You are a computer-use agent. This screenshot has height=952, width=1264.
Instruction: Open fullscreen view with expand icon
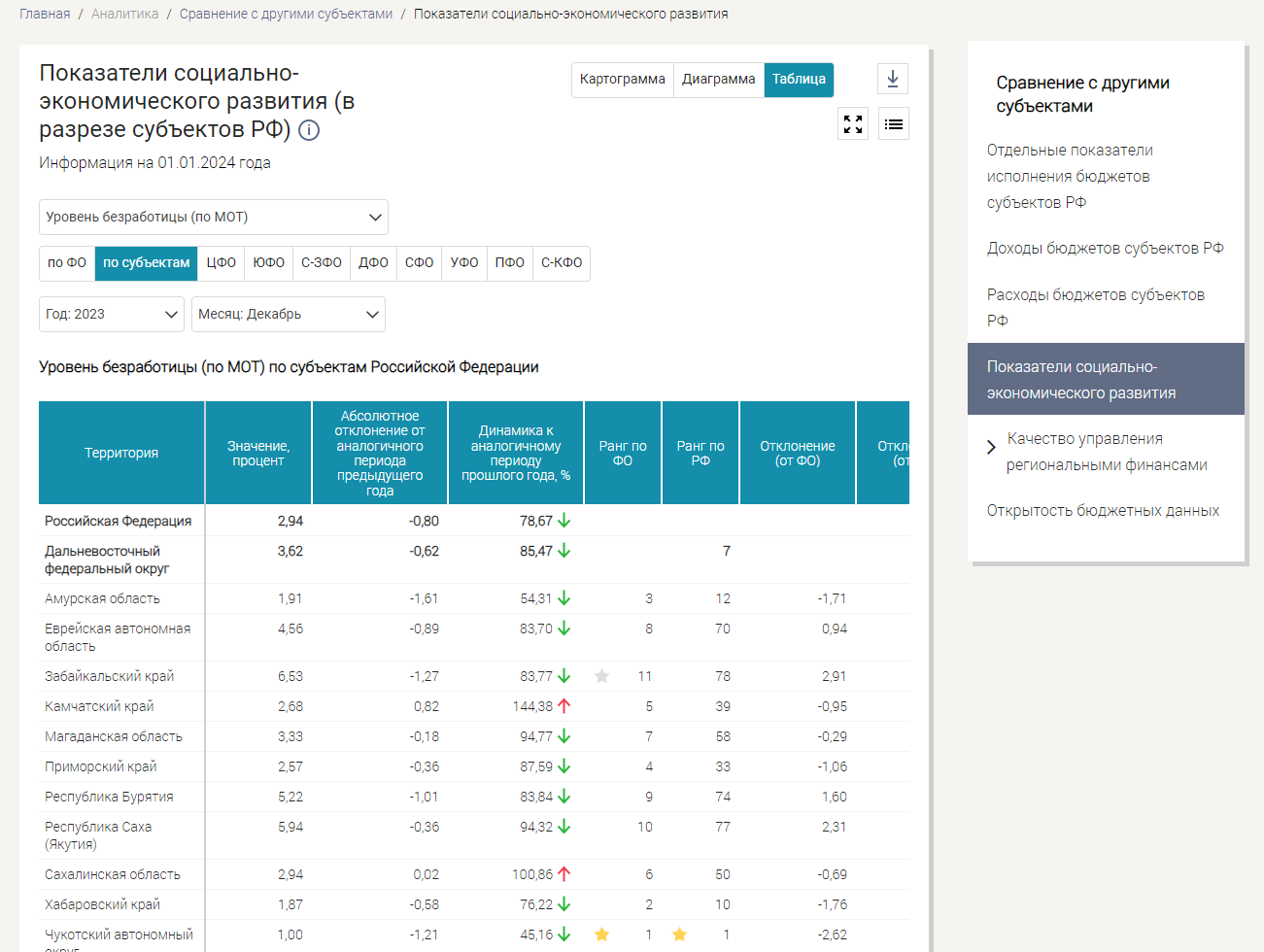tap(853, 124)
